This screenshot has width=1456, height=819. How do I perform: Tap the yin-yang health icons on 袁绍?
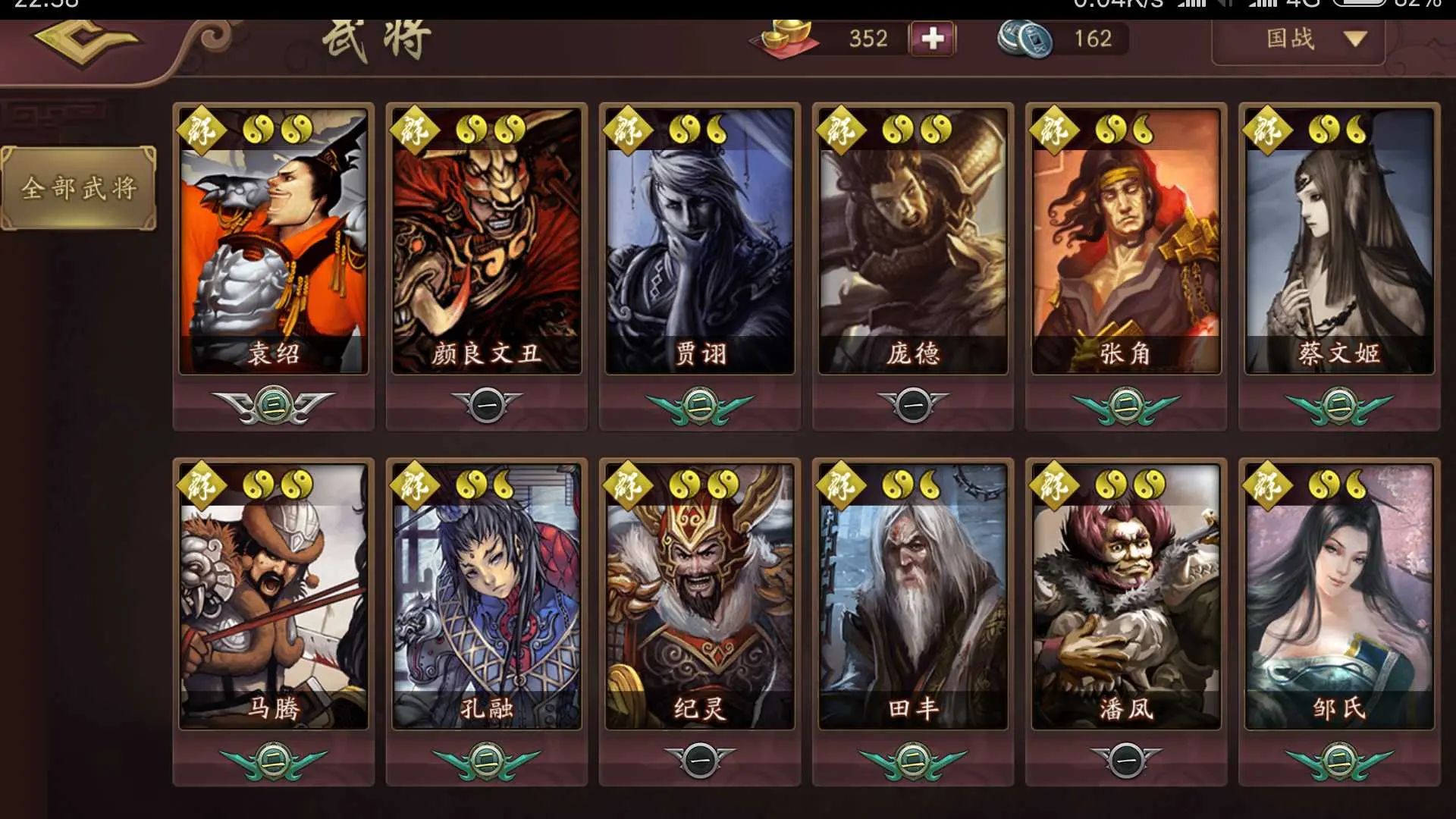click(x=278, y=130)
